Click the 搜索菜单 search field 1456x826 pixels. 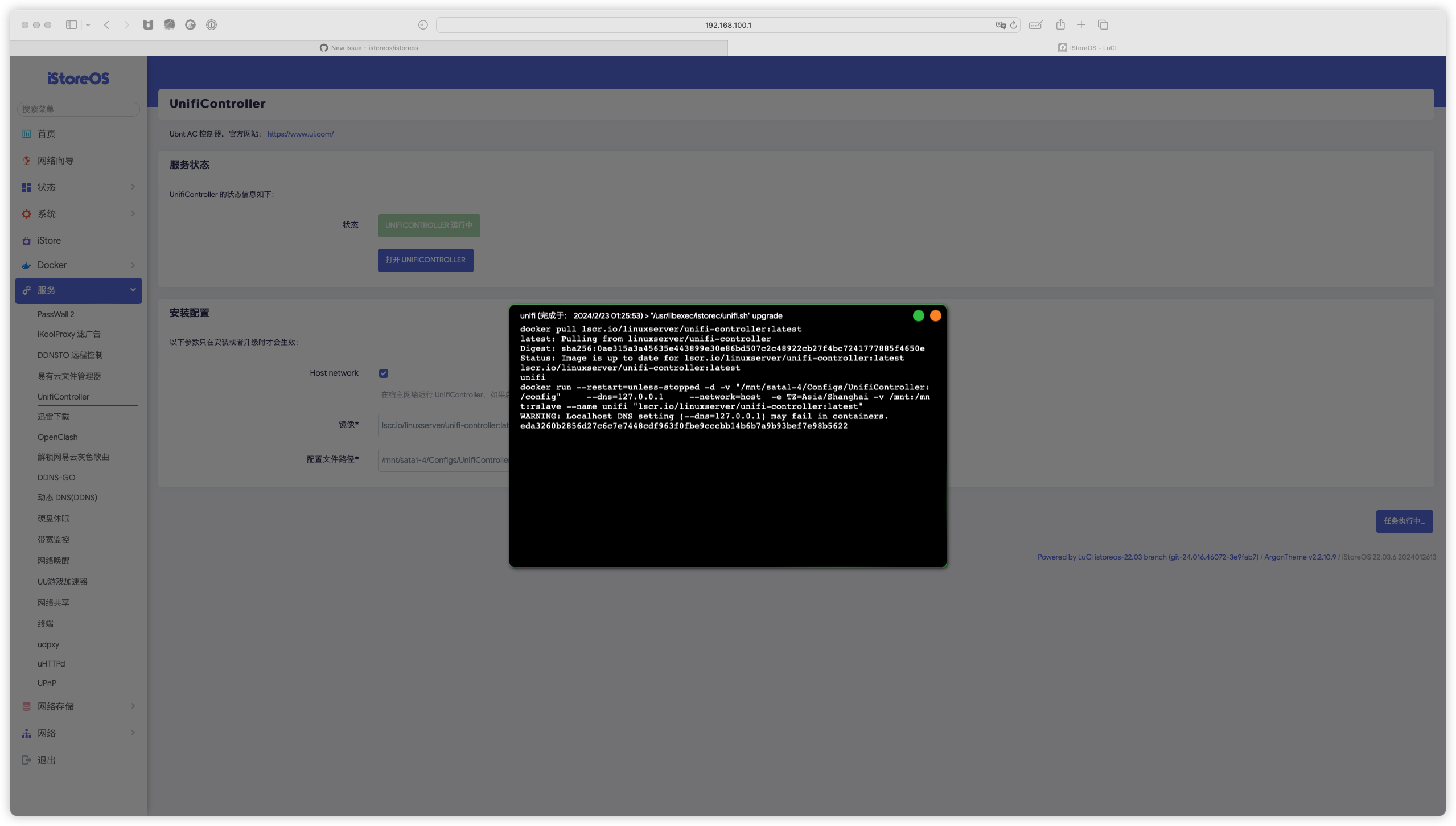[x=79, y=109]
